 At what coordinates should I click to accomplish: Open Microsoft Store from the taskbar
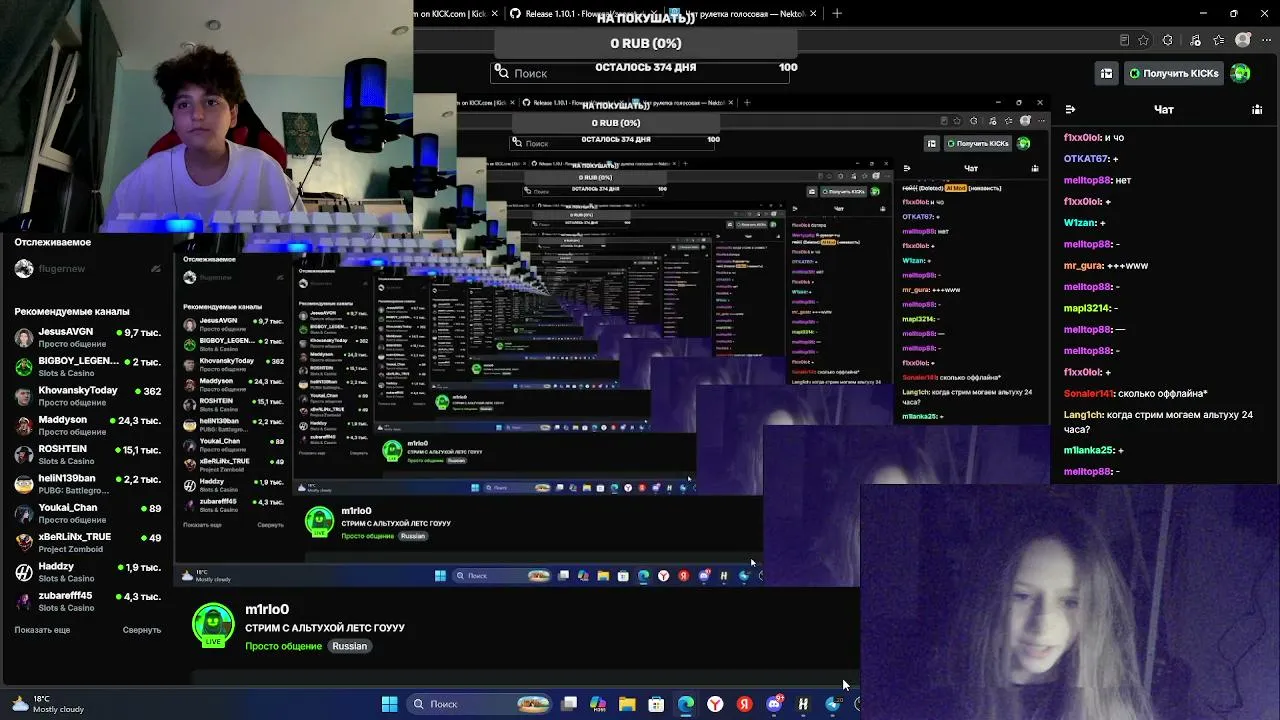pos(656,704)
